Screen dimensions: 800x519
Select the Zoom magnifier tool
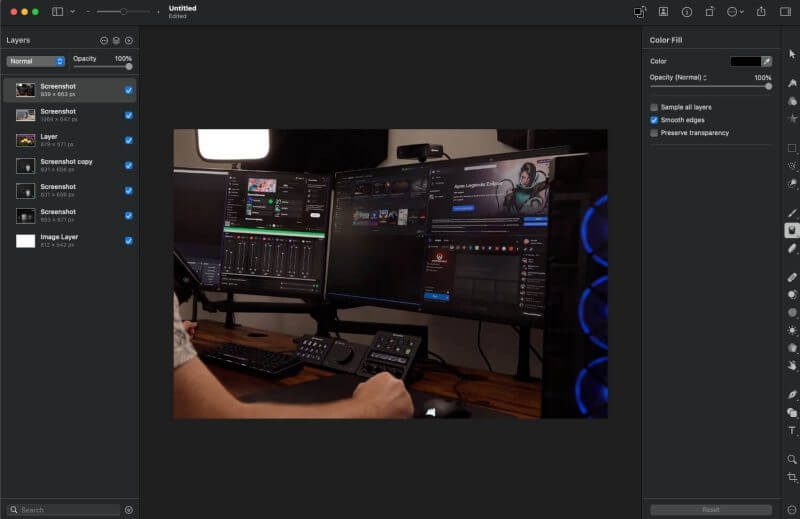tap(792, 459)
